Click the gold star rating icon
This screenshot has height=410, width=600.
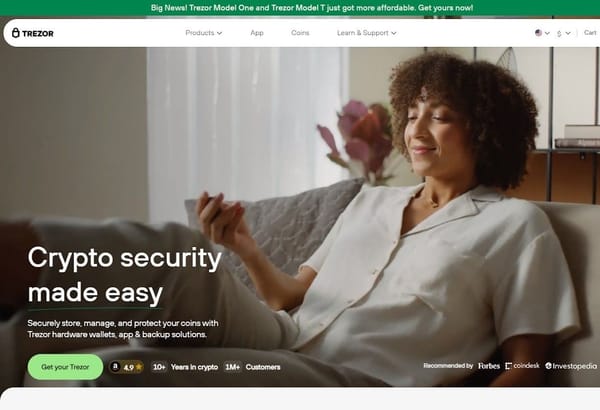coord(139,367)
